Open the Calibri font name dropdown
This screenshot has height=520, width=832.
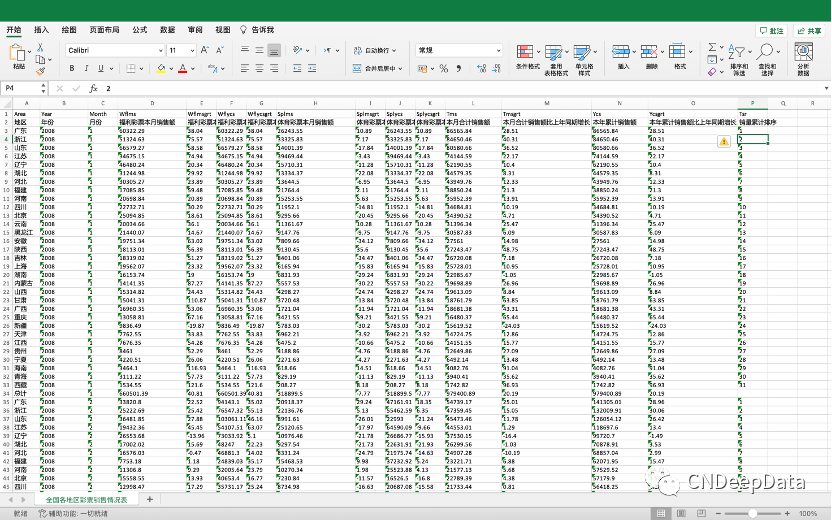coord(160,50)
